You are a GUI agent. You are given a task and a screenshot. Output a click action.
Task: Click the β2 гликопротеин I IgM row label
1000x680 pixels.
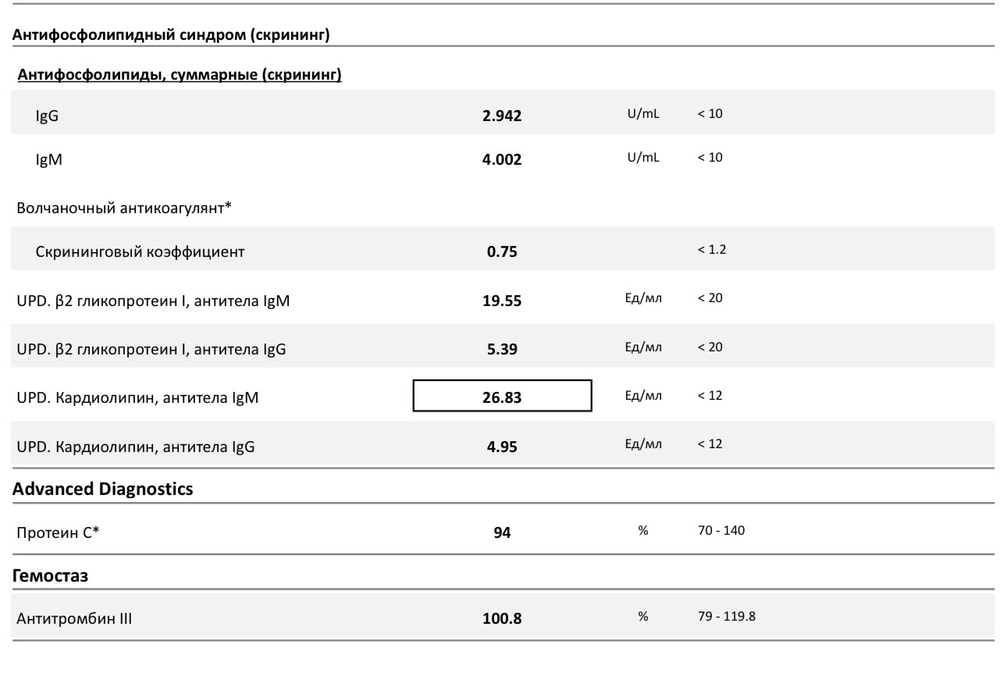pyautogui.click(x=153, y=300)
